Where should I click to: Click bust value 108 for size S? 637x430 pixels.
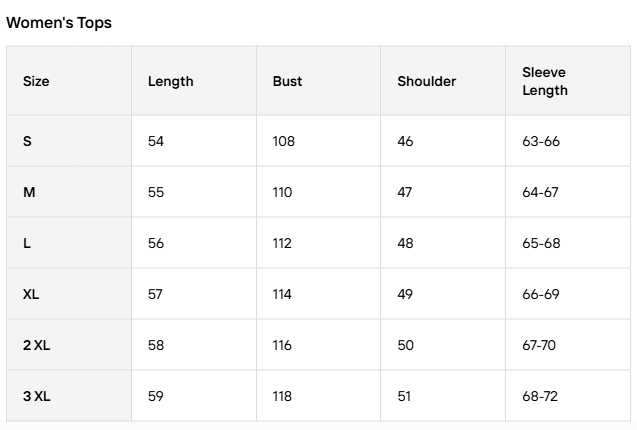pyautogui.click(x=283, y=141)
